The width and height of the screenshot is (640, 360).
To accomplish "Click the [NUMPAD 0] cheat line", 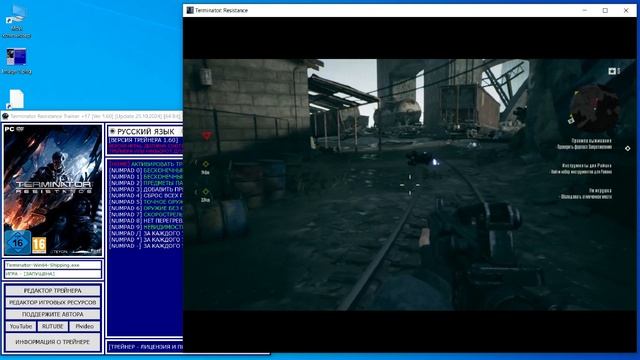I will pos(146,170).
